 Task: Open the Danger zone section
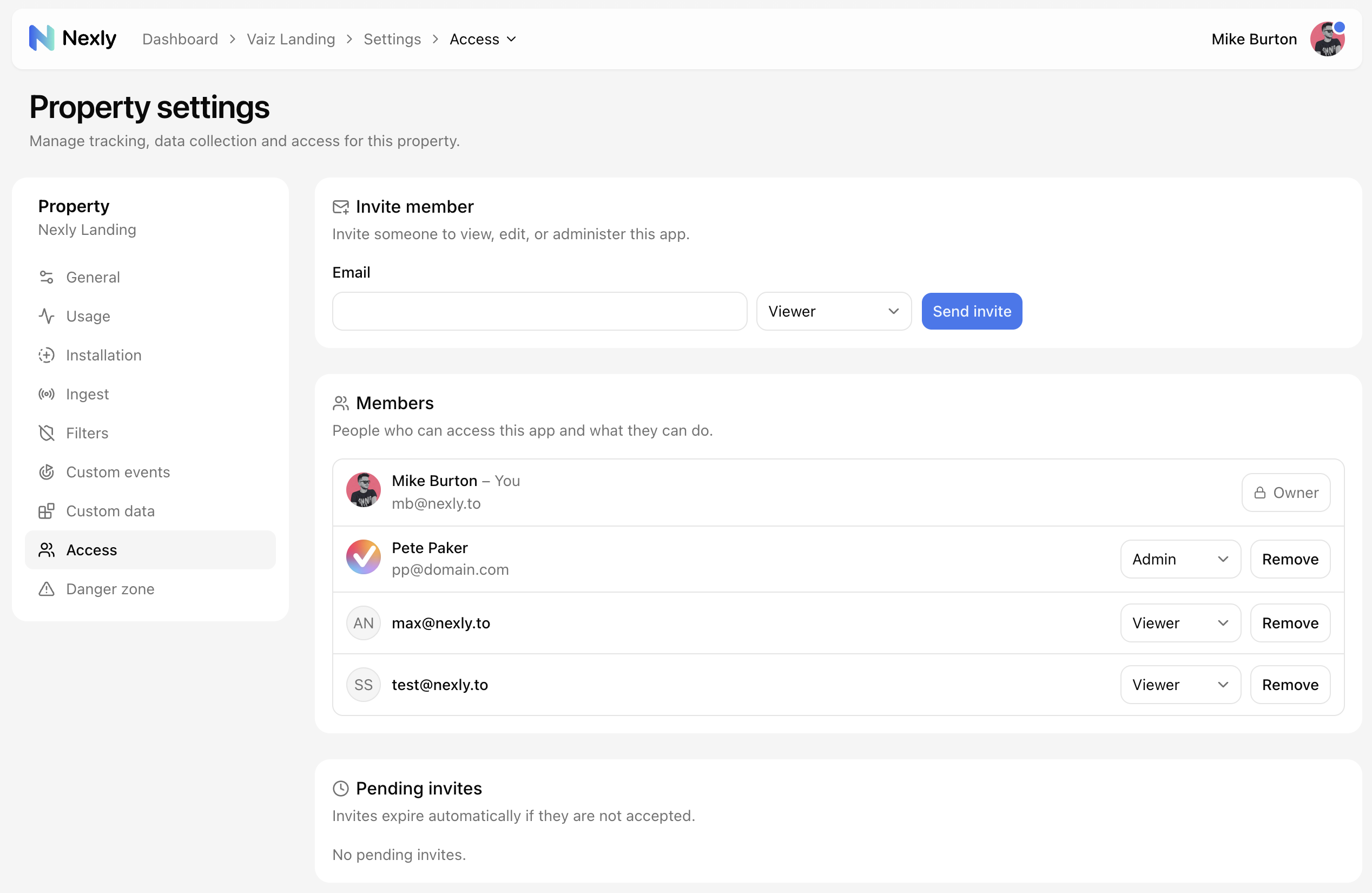tap(150, 589)
